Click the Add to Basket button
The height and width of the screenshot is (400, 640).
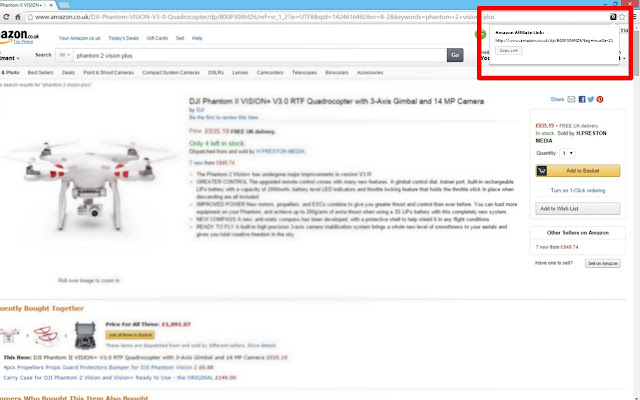click(x=578, y=171)
